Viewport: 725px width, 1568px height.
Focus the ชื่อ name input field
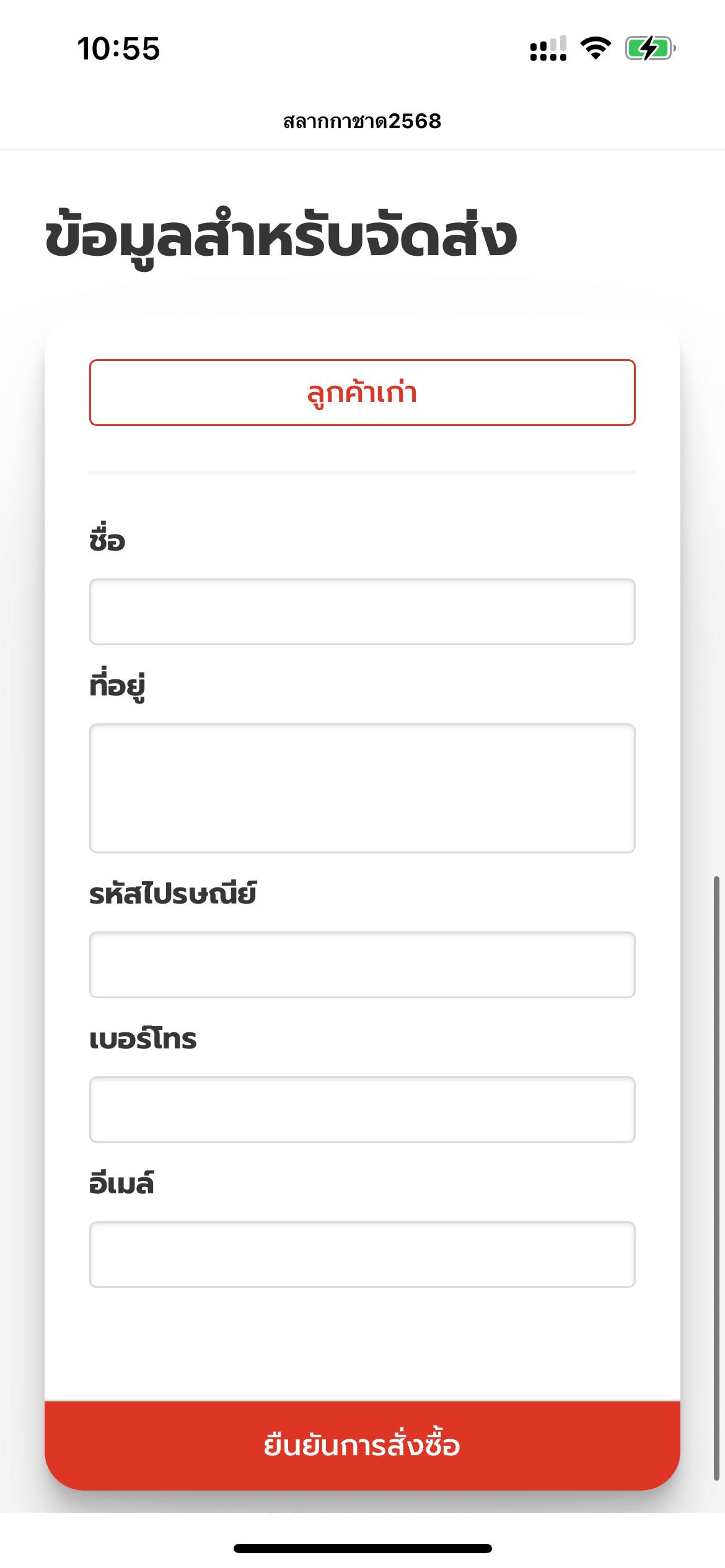click(362, 612)
